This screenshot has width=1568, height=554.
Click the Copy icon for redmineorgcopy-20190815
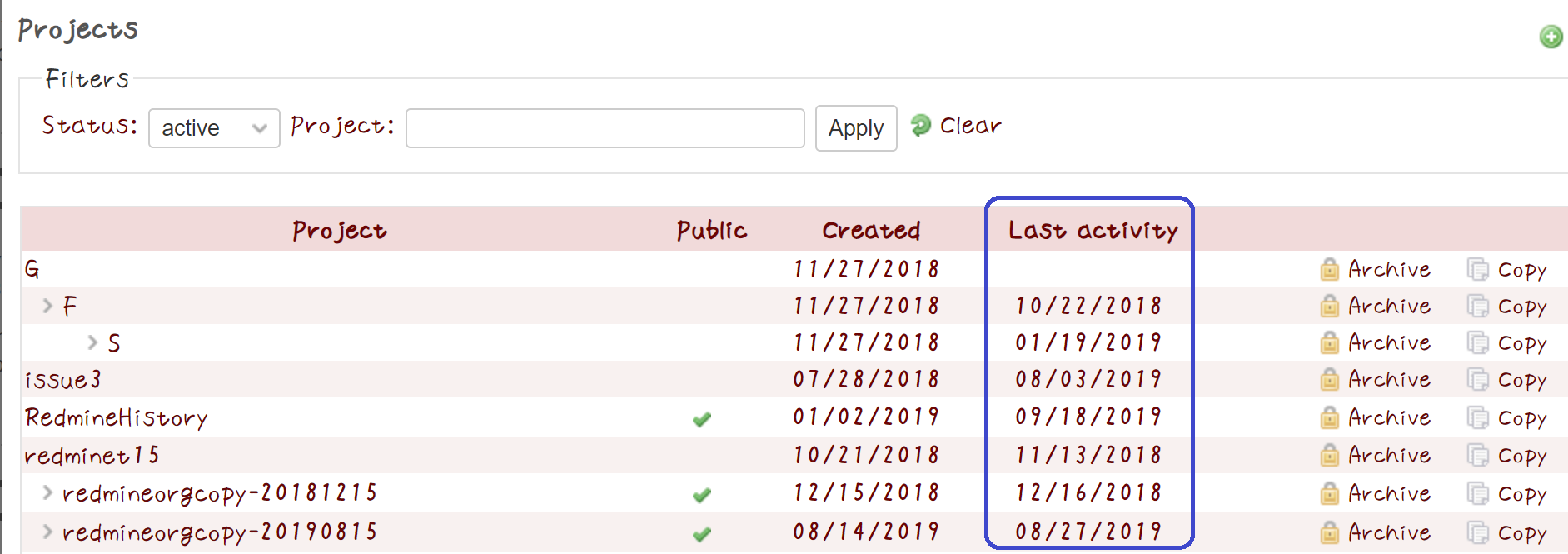1478,532
